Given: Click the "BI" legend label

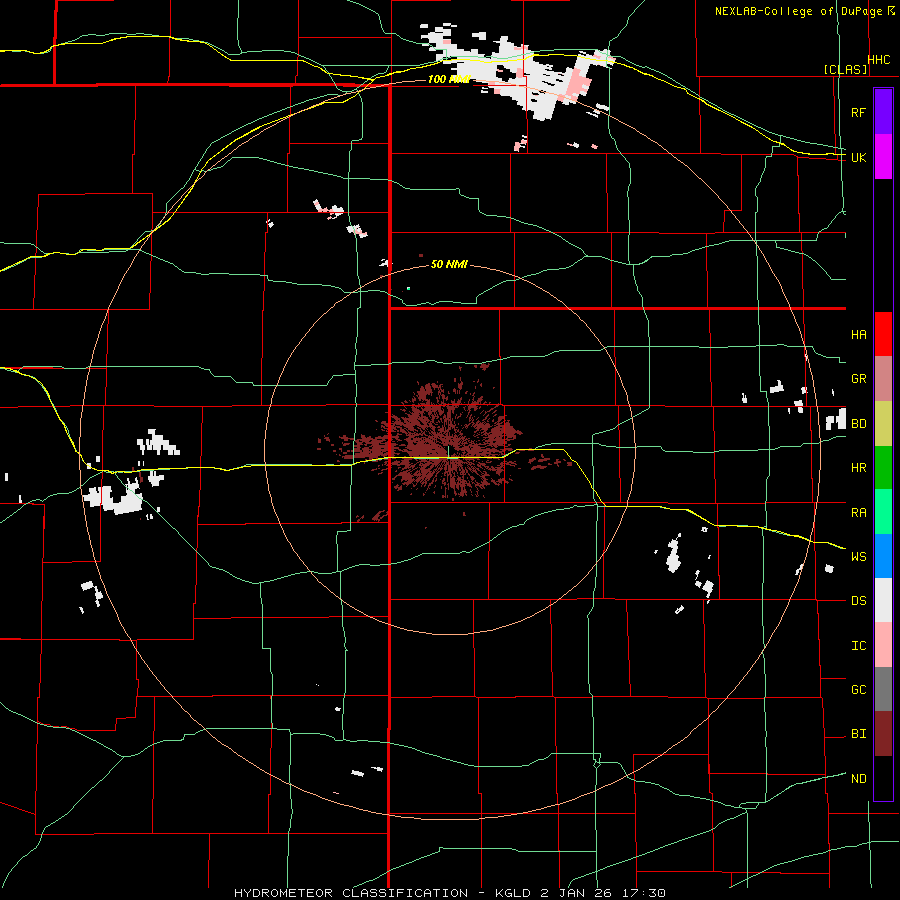Looking at the screenshot, I should tap(858, 734).
